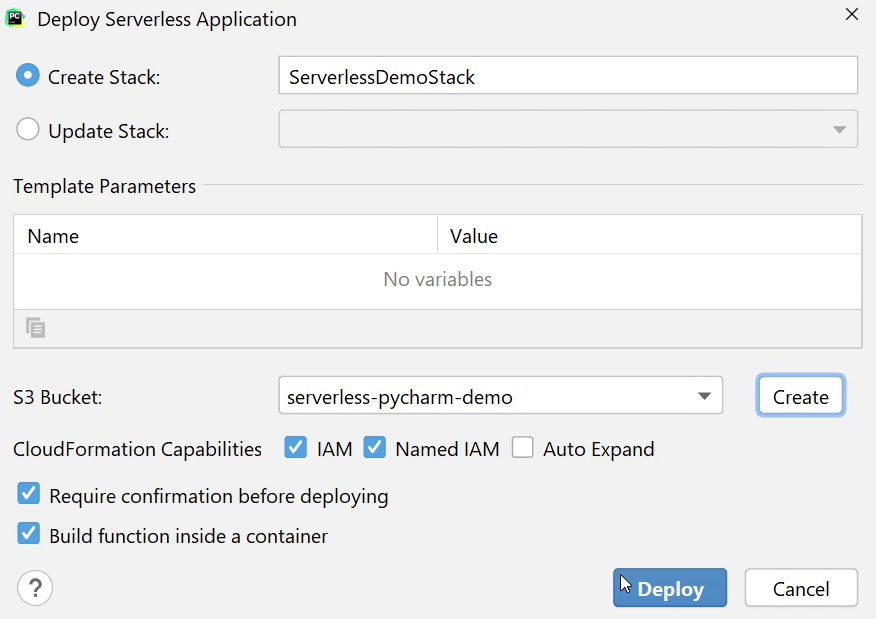Click the Value column header
The width and height of the screenshot is (876, 619).
click(x=648, y=236)
